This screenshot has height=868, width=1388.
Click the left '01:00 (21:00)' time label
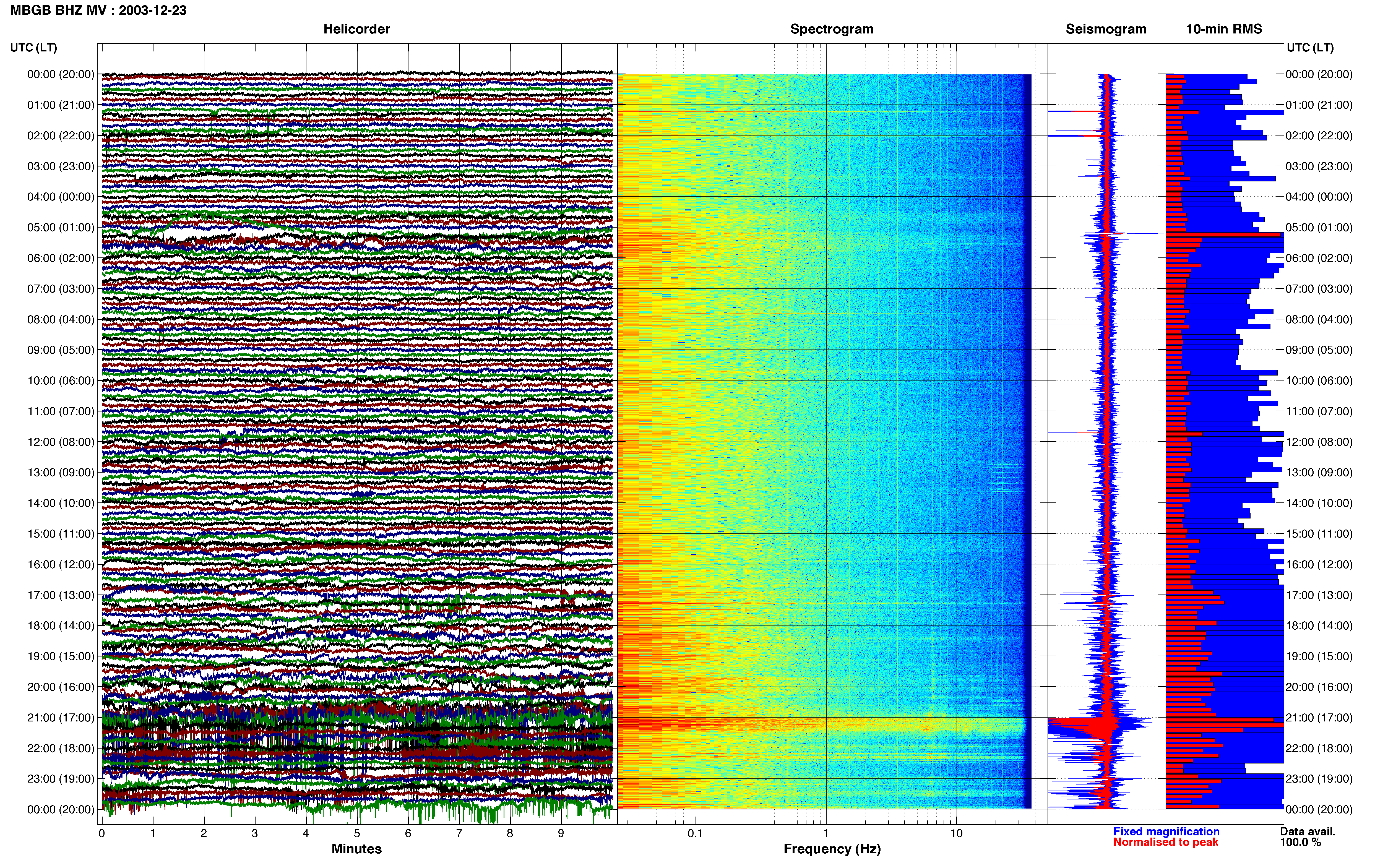(x=61, y=105)
